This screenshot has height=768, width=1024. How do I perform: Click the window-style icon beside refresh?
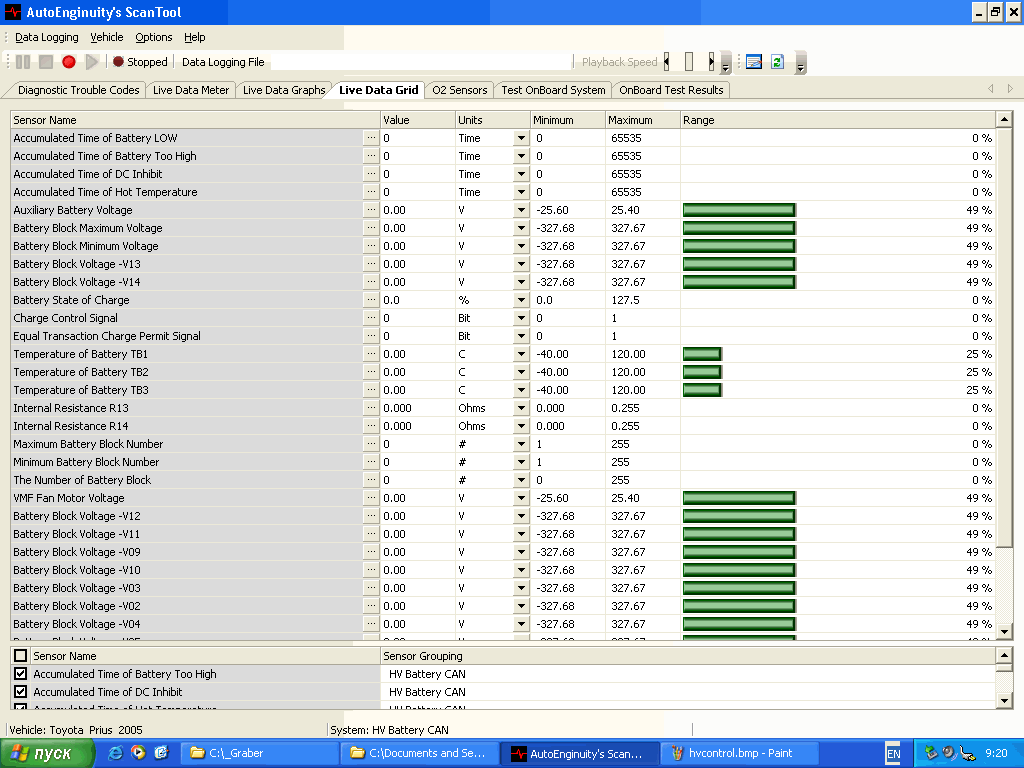[754, 62]
